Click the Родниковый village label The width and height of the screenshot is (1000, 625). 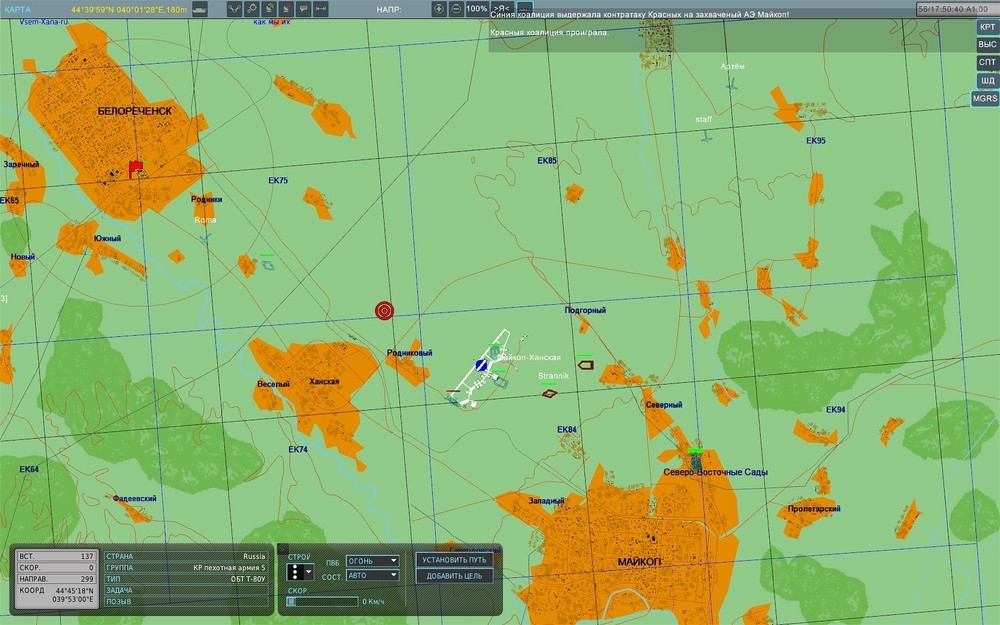click(409, 353)
